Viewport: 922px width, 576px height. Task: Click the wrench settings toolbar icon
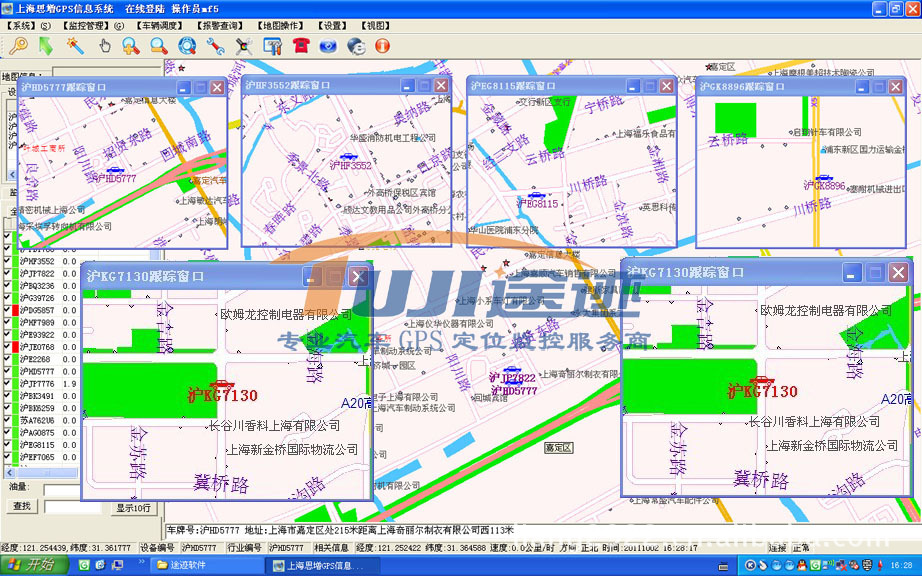click(x=214, y=45)
